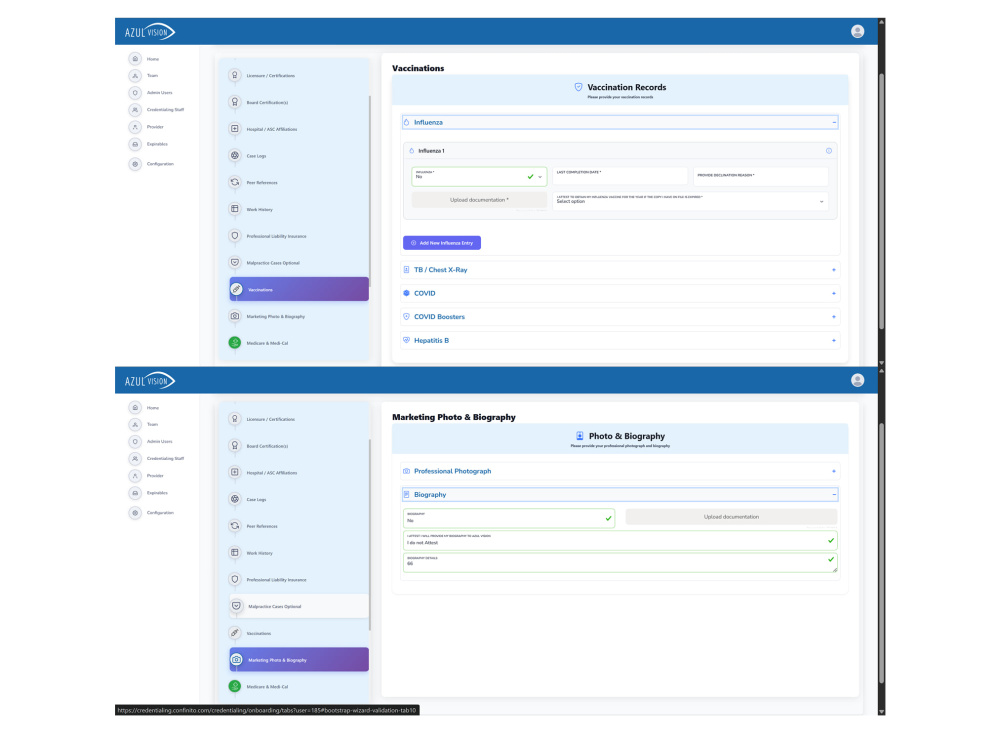Open Home icon in upper Vaccinations screen
This screenshot has height=750, width=1000.
tap(135, 59)
